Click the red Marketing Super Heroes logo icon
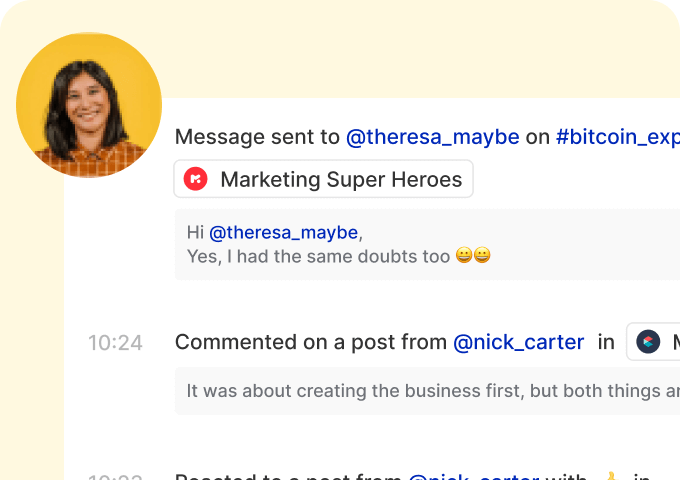 tap(196, 179)
